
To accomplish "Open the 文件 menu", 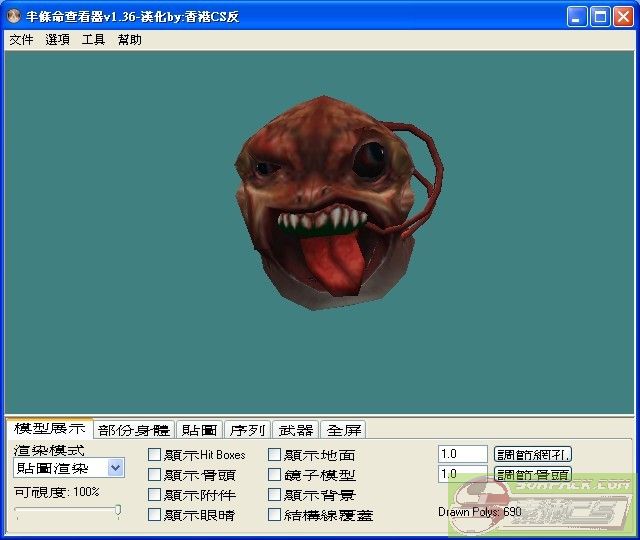I will [x=21, y=40].
